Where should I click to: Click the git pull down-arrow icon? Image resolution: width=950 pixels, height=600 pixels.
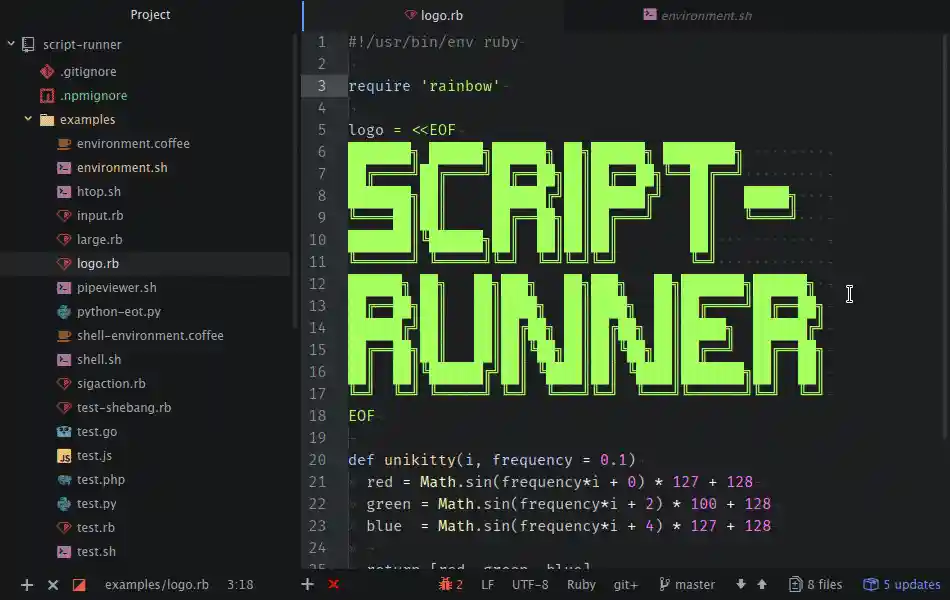(741, 584)
